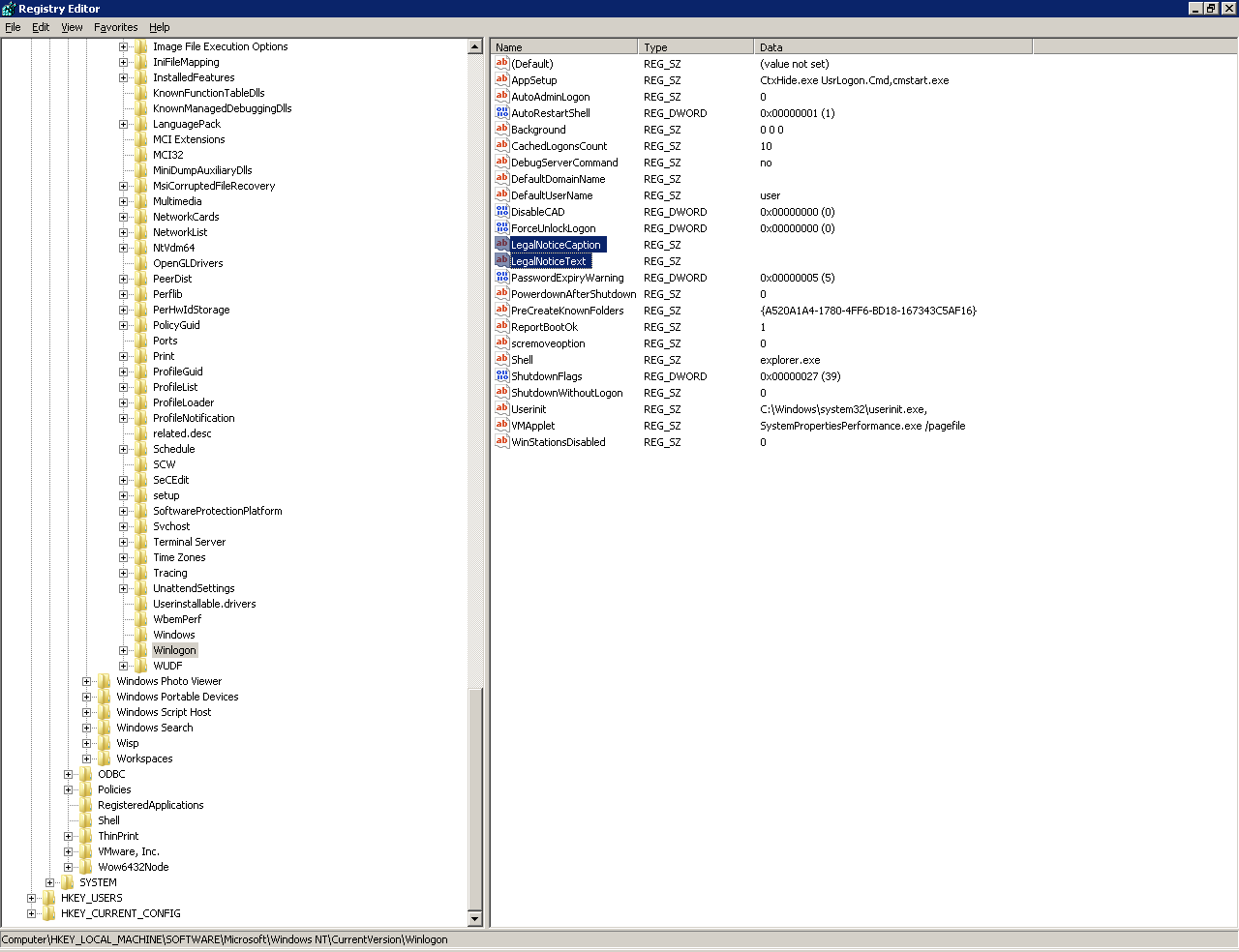1239x952 pixels.
Task: Click the folder icon next to Policies
Action: click(x=86, y=789)
